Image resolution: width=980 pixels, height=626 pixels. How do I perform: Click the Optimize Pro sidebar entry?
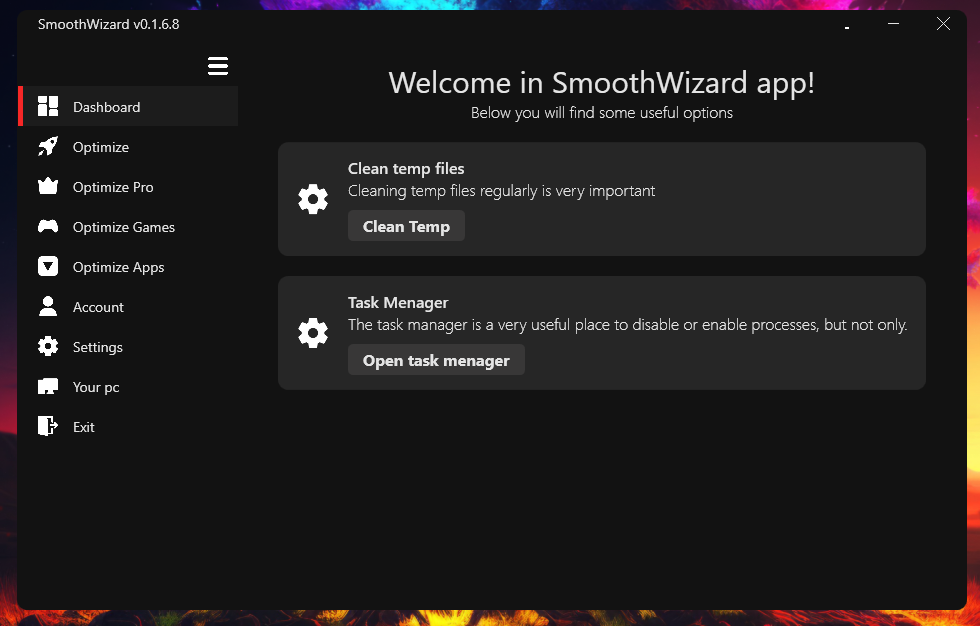click(x=113, y=186)
